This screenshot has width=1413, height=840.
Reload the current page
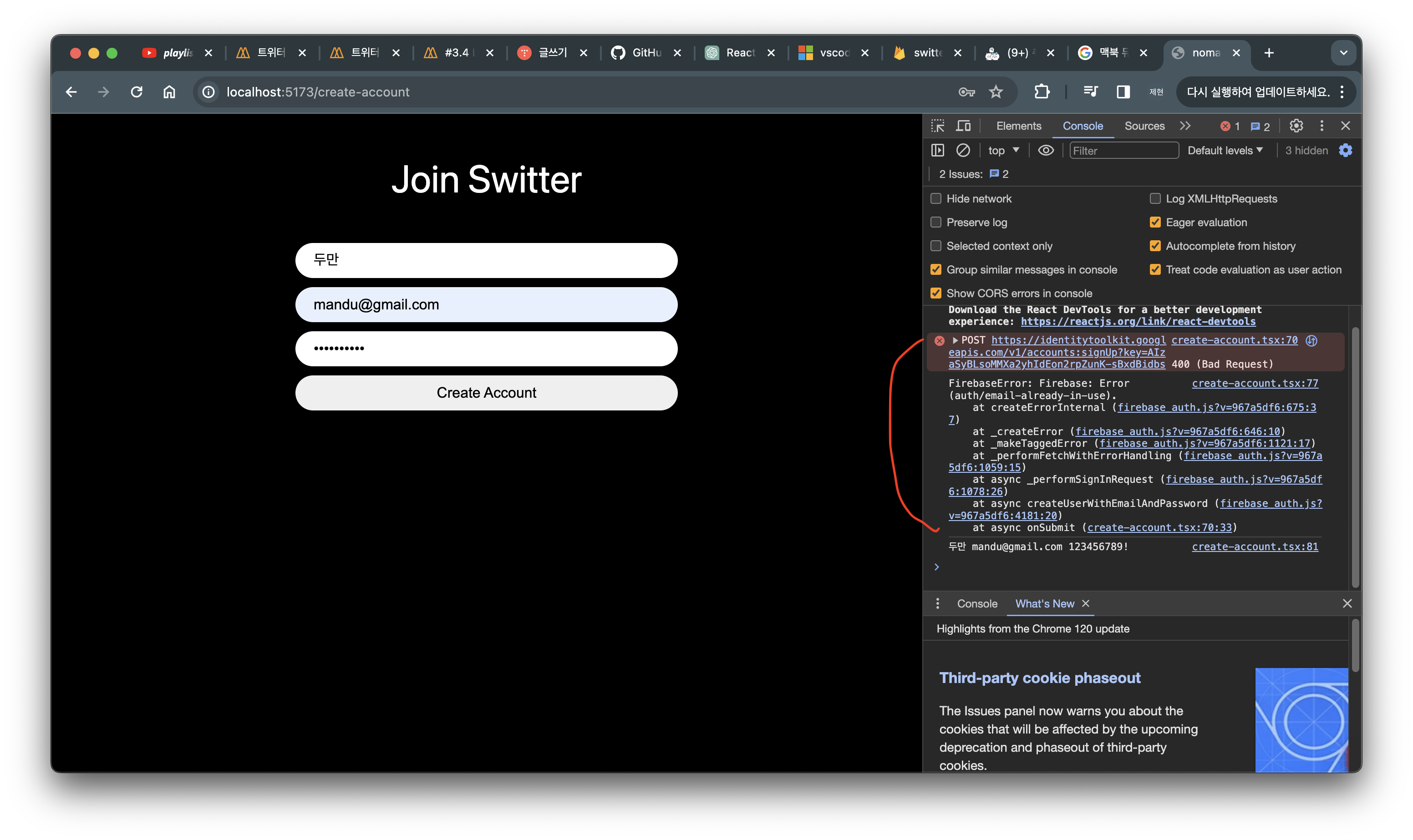(x=137, y=92)
